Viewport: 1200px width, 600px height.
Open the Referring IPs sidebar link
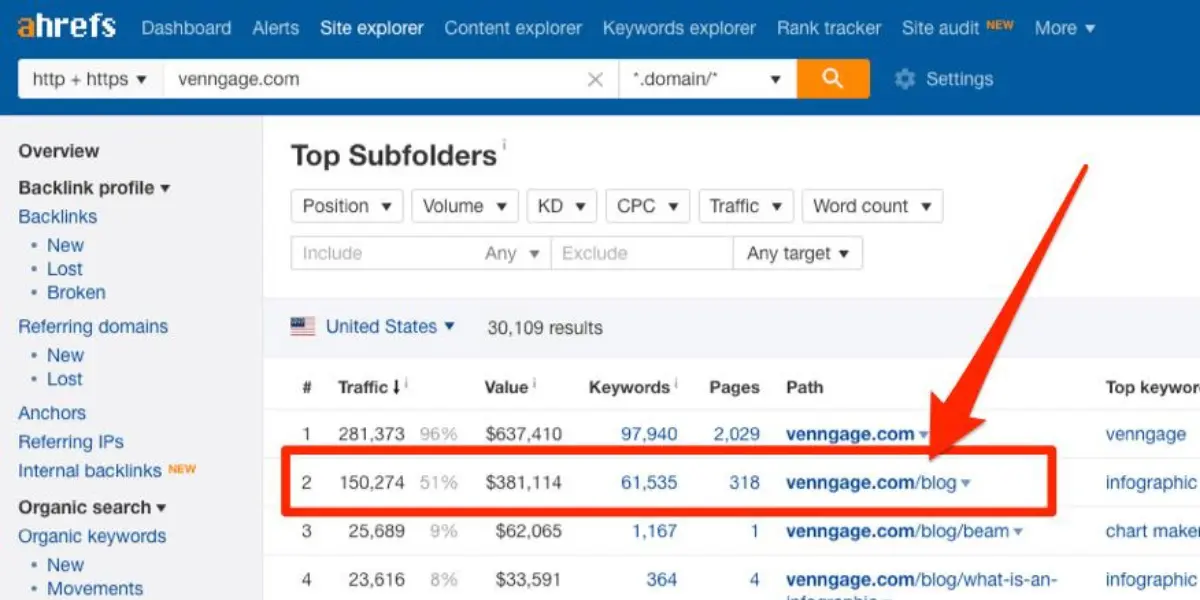click(71, 442)
